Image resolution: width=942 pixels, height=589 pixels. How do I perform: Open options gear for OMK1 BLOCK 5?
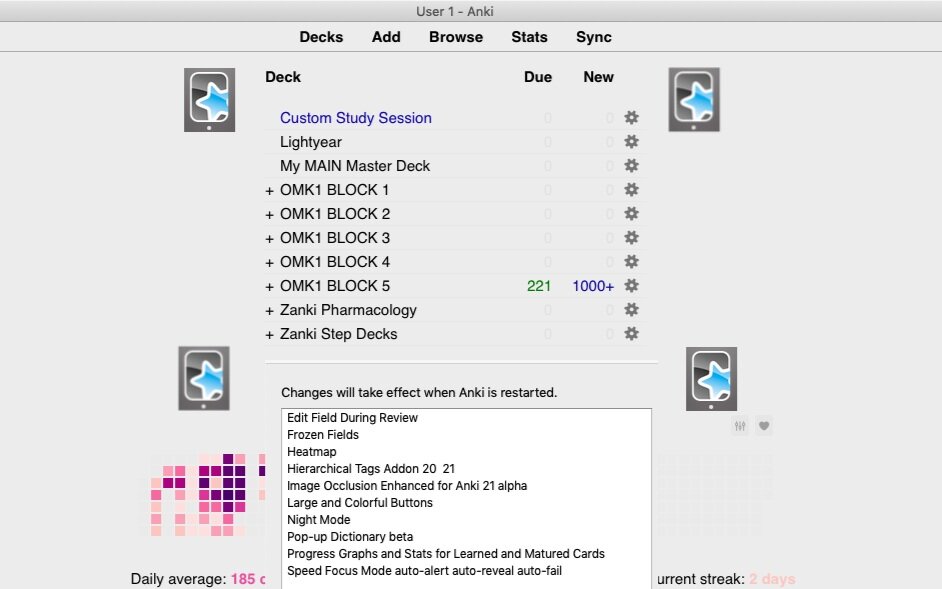[631, 285]
